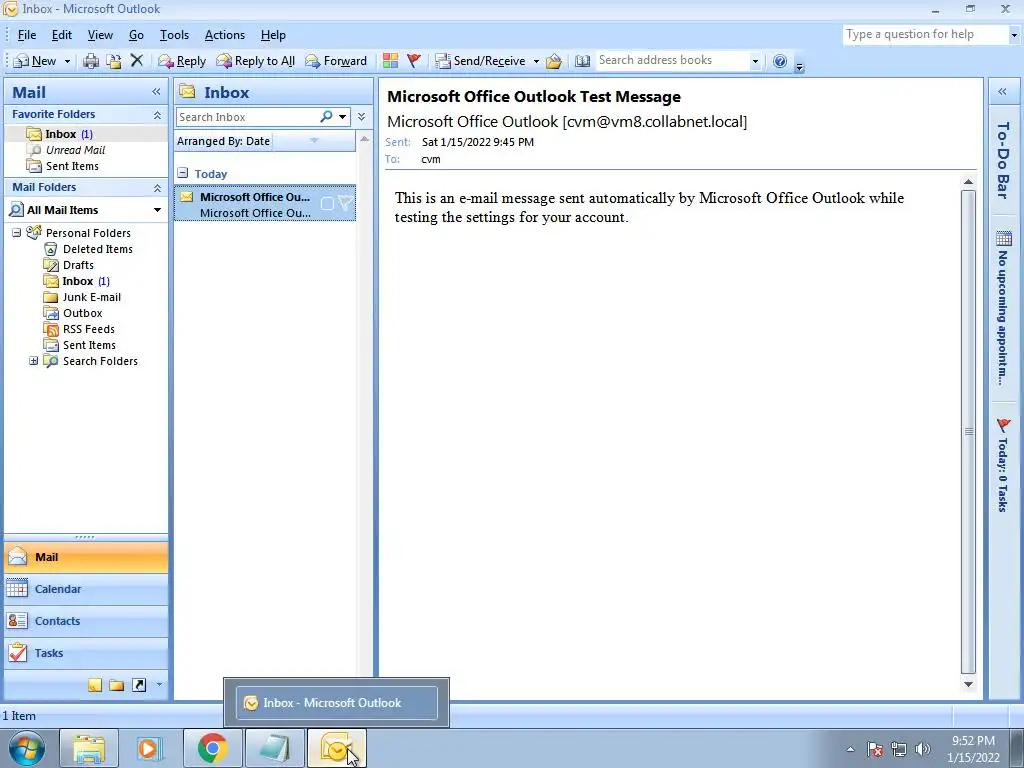Click the Follow Up flag icon
The height and width of the screenshot is (768, 1024).
413,61
